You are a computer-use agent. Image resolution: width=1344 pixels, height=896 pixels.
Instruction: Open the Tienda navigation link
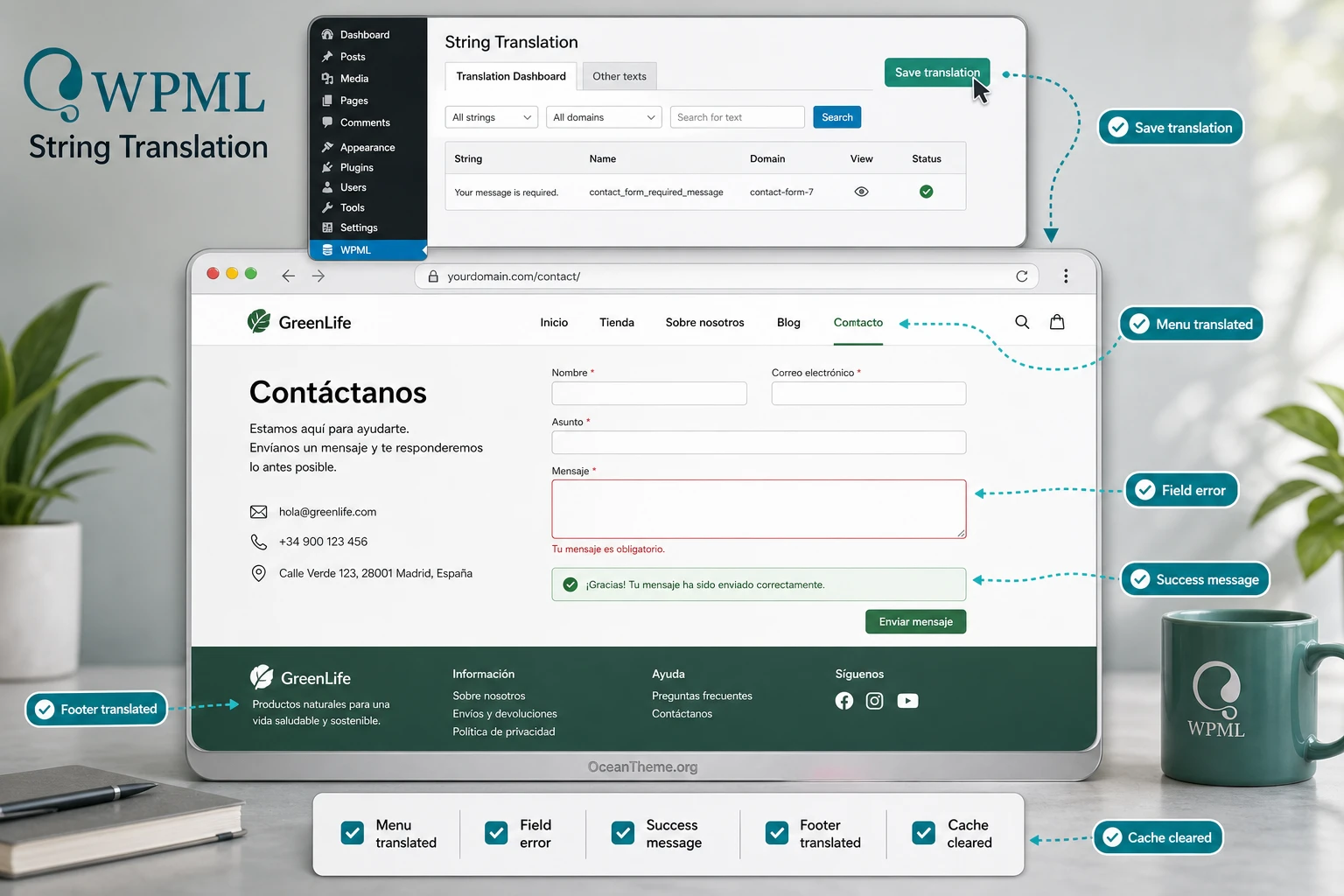point(617,323)
